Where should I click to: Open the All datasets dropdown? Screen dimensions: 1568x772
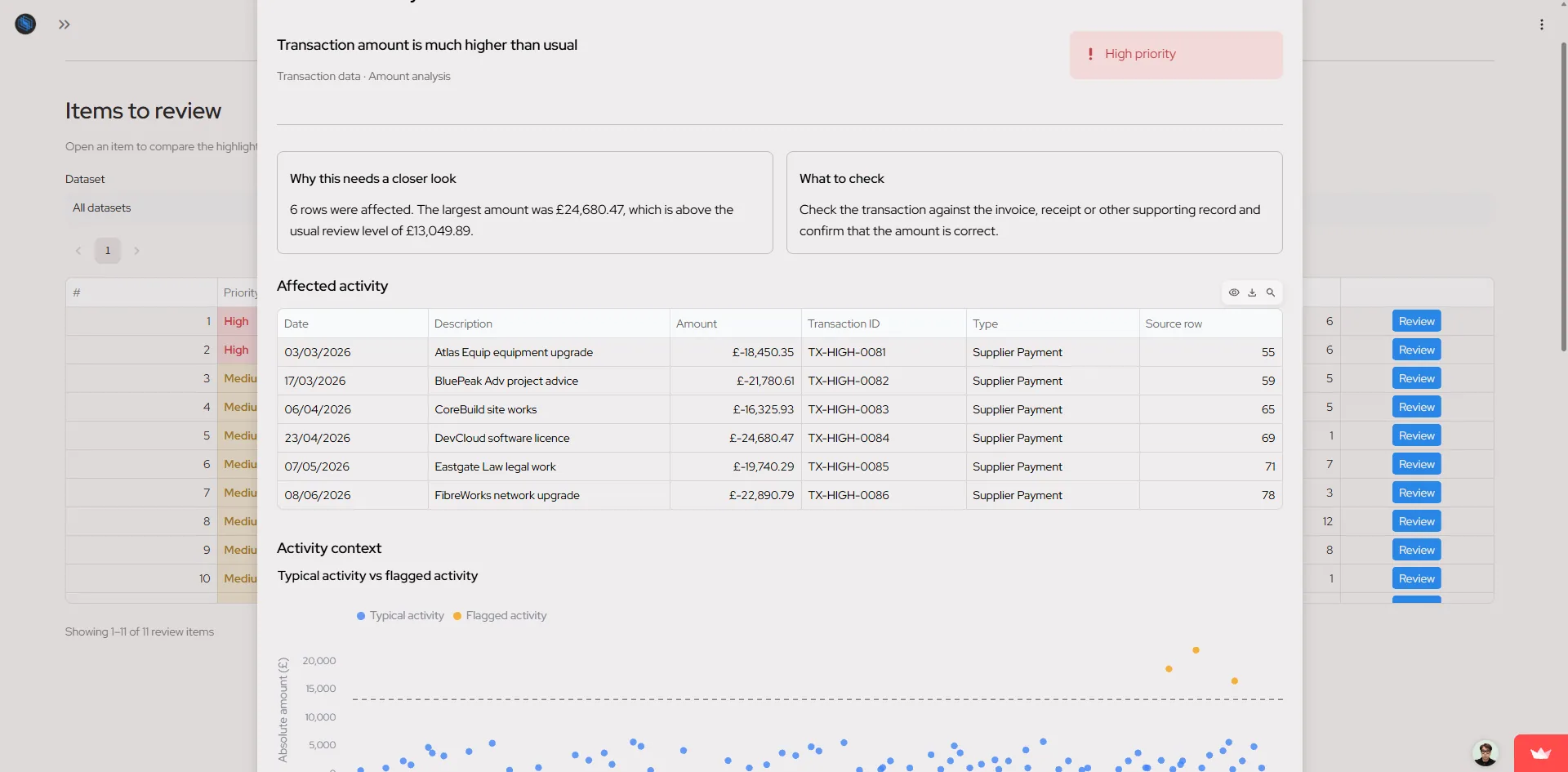(162, 208)
